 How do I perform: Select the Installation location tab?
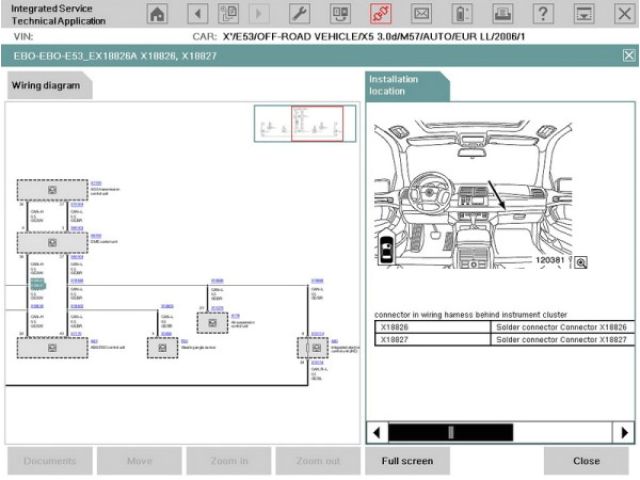(405, 85)
